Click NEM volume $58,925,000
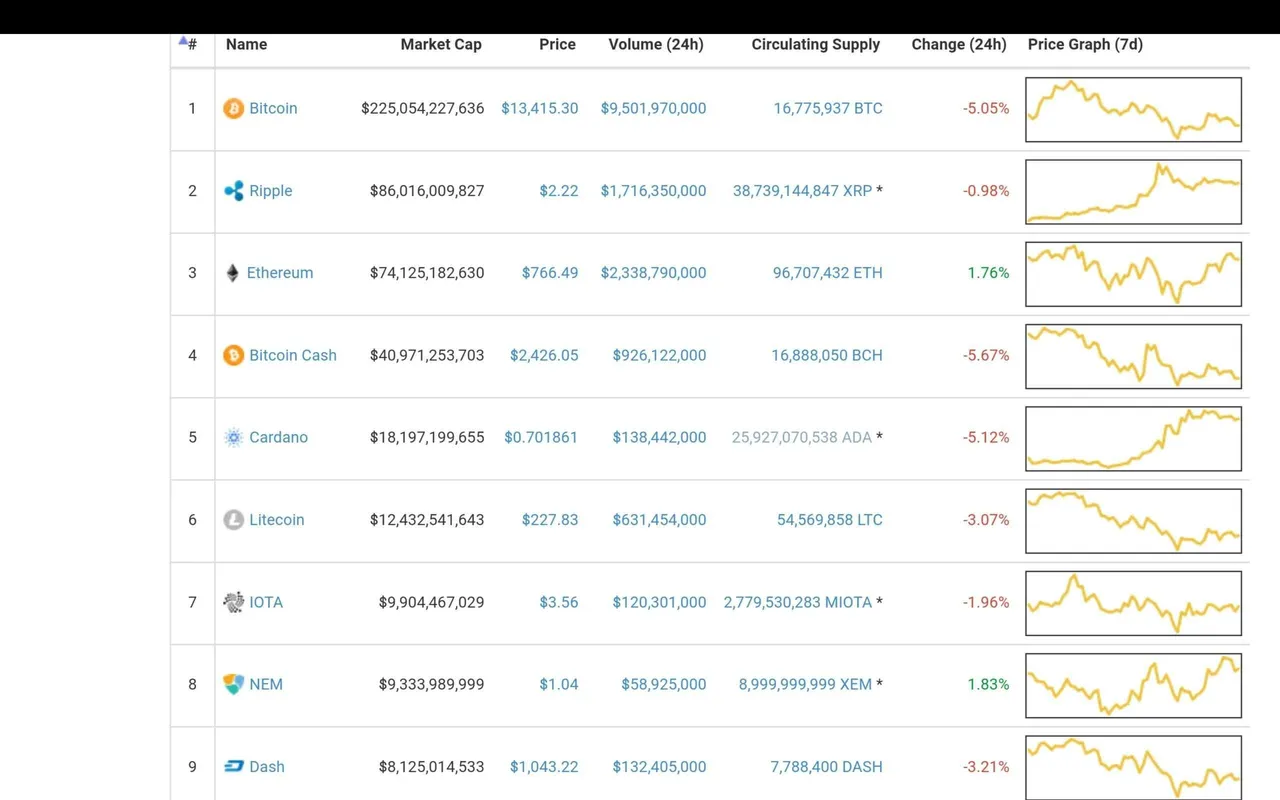Screen dimensions: 1280x800 coord(664,684)
